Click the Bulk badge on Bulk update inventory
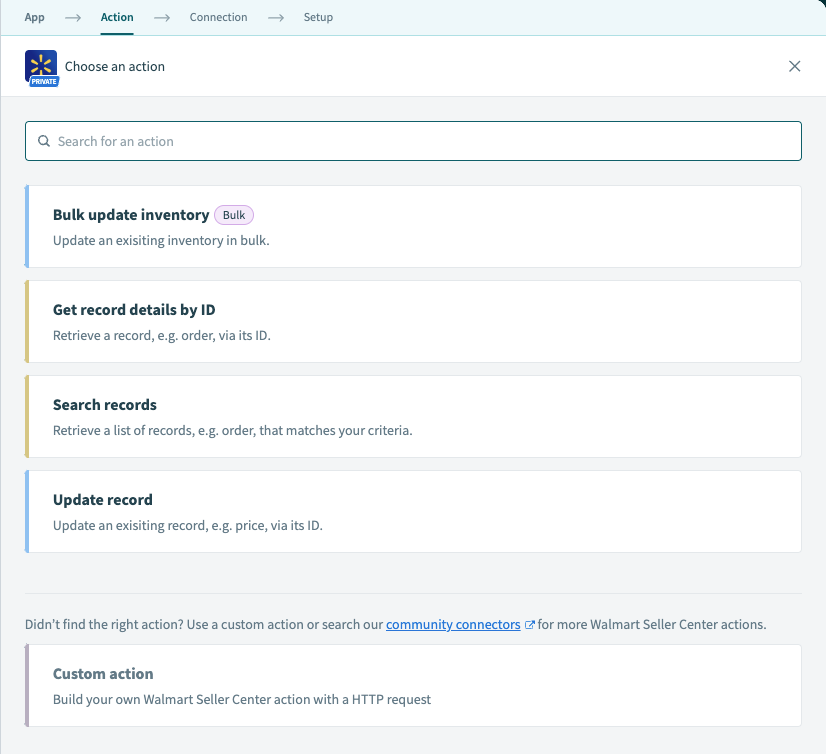 click(x=233, y=214)
